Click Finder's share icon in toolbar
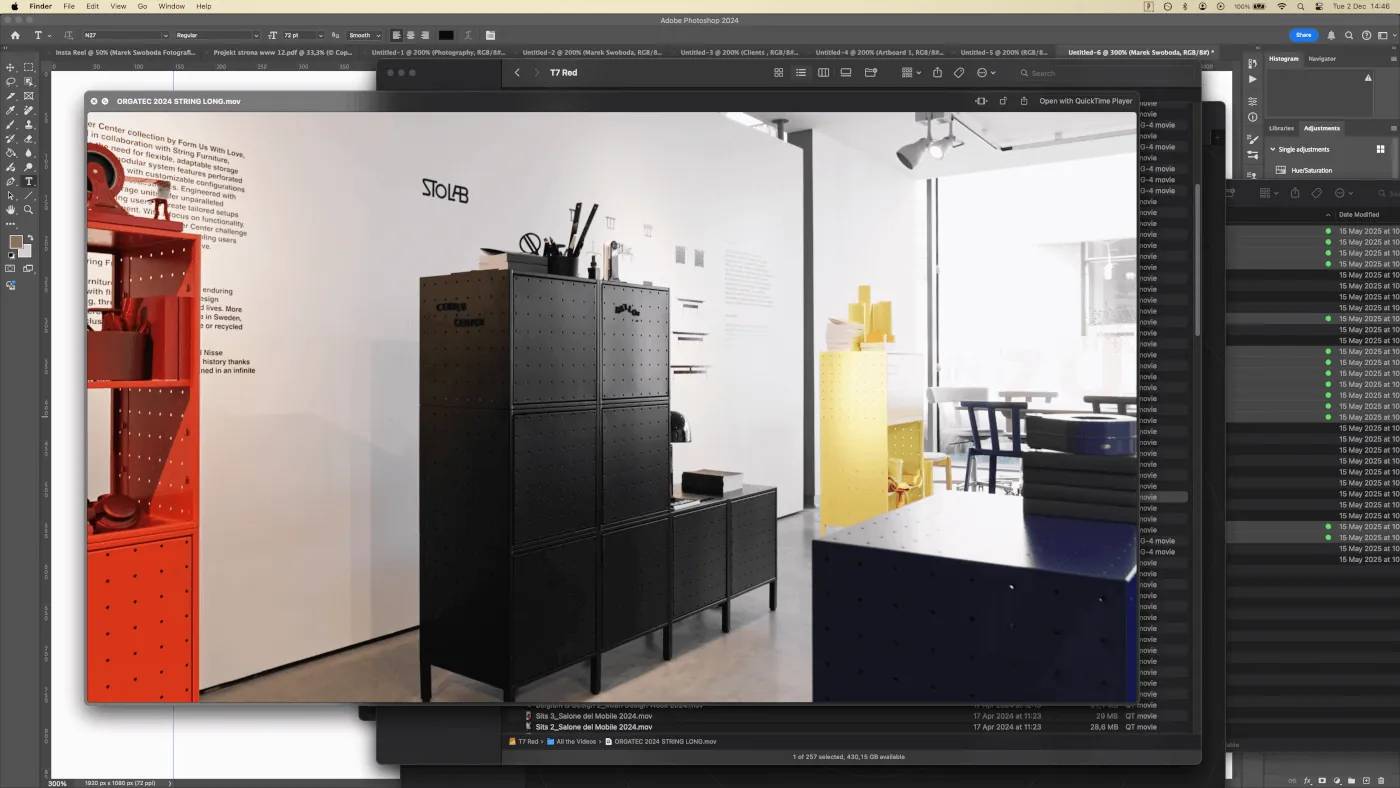Image resolution: width=1400 pixels, height=788 pixels. (937, 73)
